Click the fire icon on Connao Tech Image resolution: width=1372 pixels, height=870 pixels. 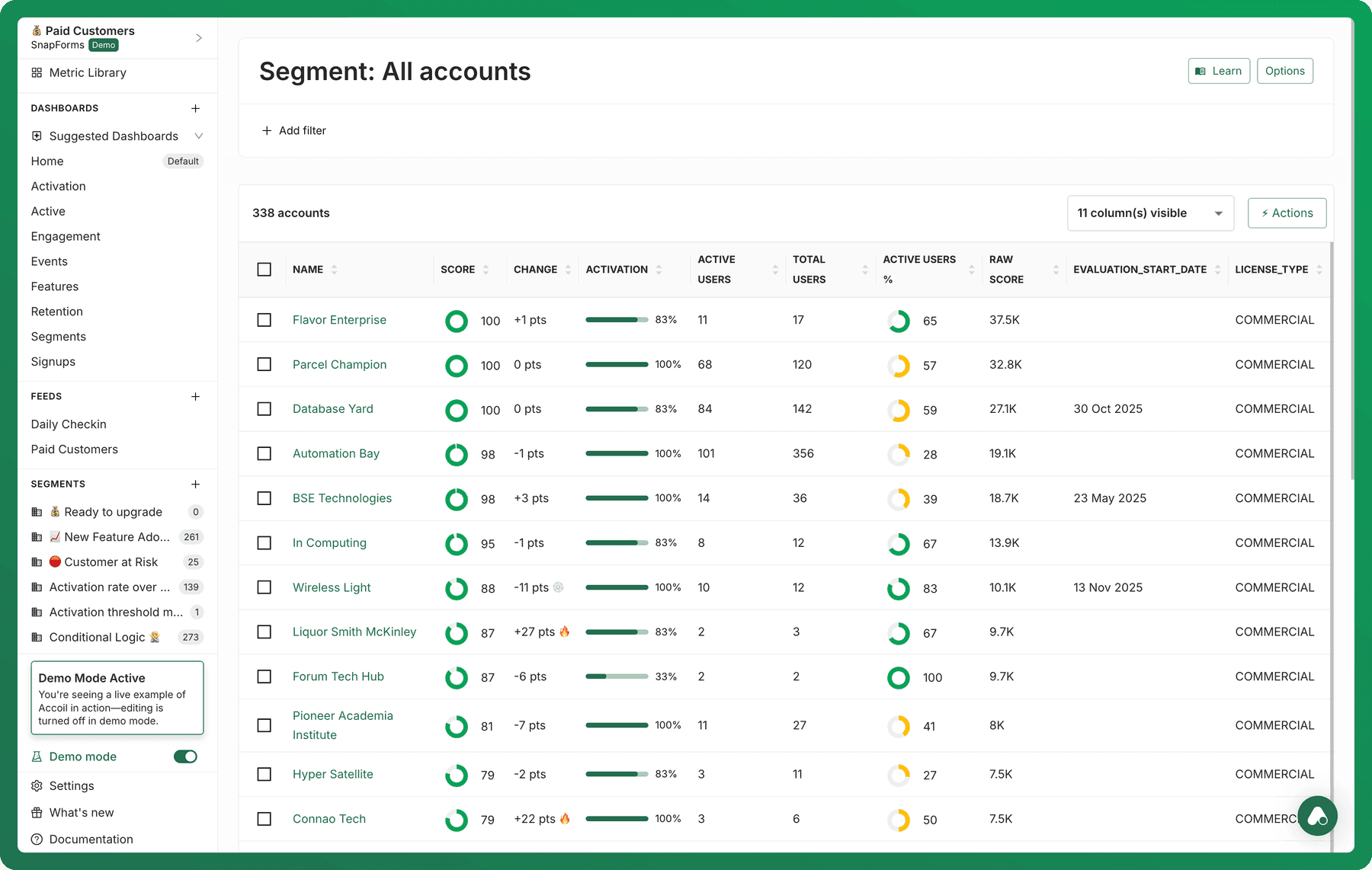coord(565,818)
